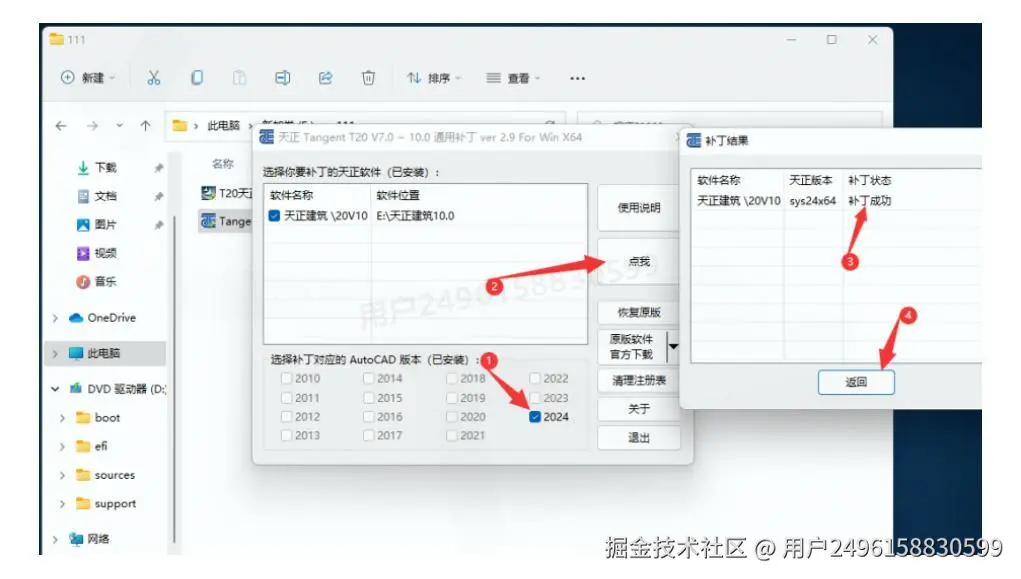
Task: Click the 使用说明 button
Action: tap(638, 208)
